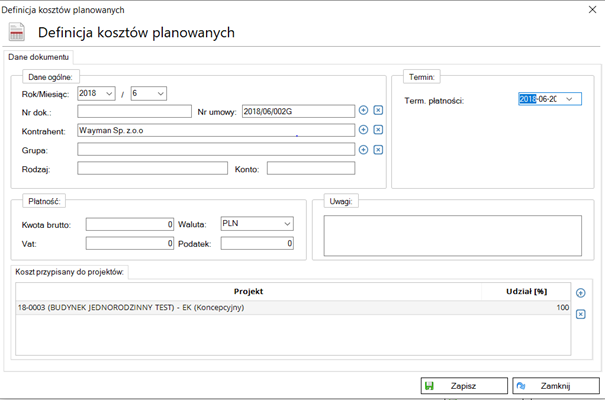Open the Term. płatności date picker dropdown
Screen dimensions: 605x400
(569, 99)
